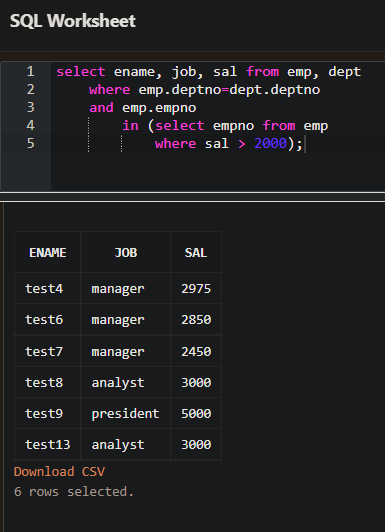Viewport: 385px width, 532px height.
Task: Click the '6 rows selected.' message
Action: [x=74, y=492]
